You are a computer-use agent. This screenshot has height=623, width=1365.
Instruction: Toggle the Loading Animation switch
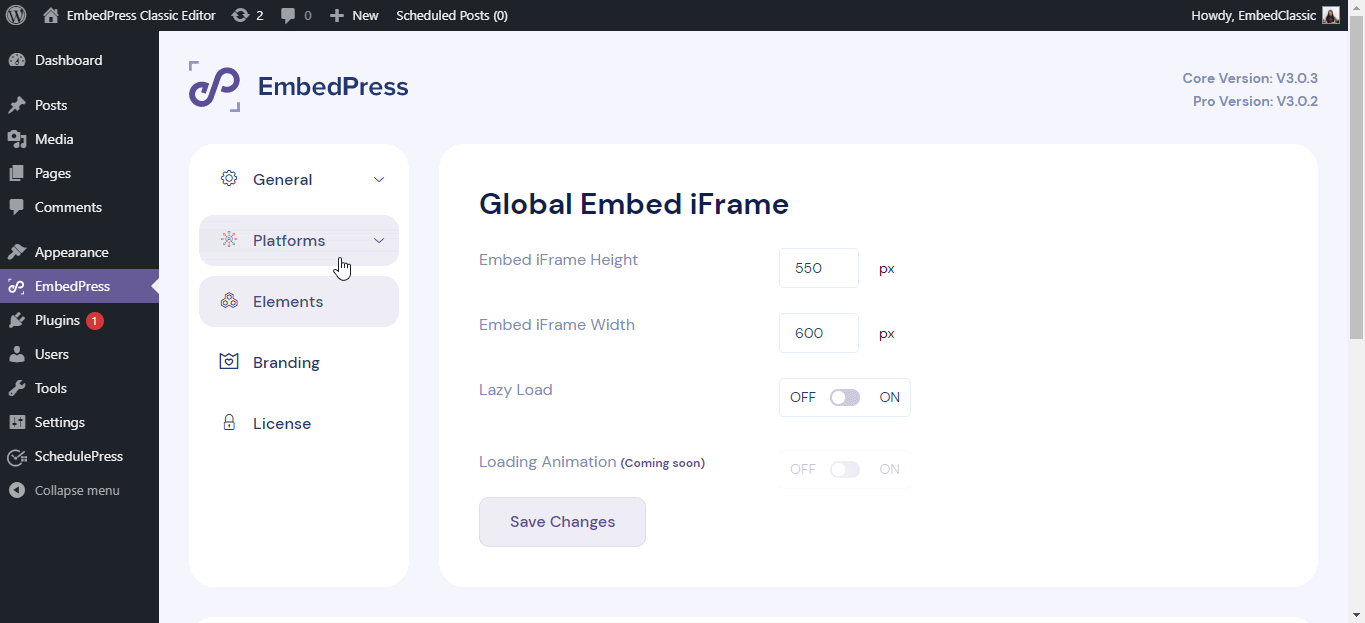(x=845, y=469)
